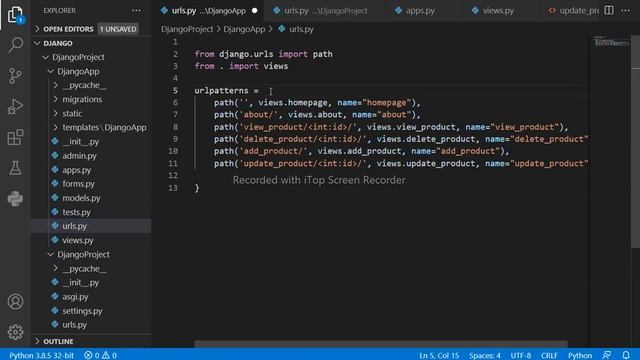Show errors and warnings in status bar
This screenshot has width=640, height=360.
(100, 355)
